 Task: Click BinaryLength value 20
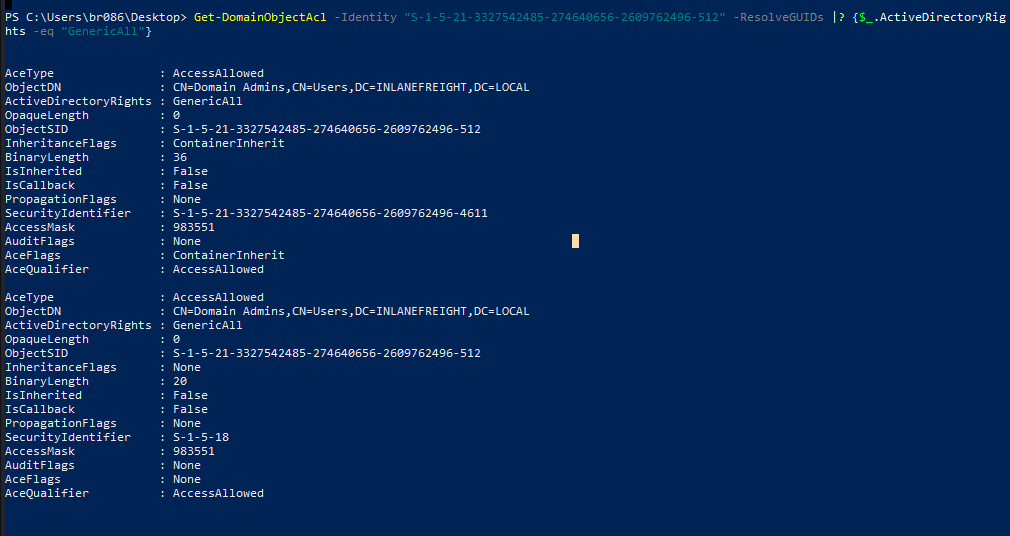tap(180, 381)
